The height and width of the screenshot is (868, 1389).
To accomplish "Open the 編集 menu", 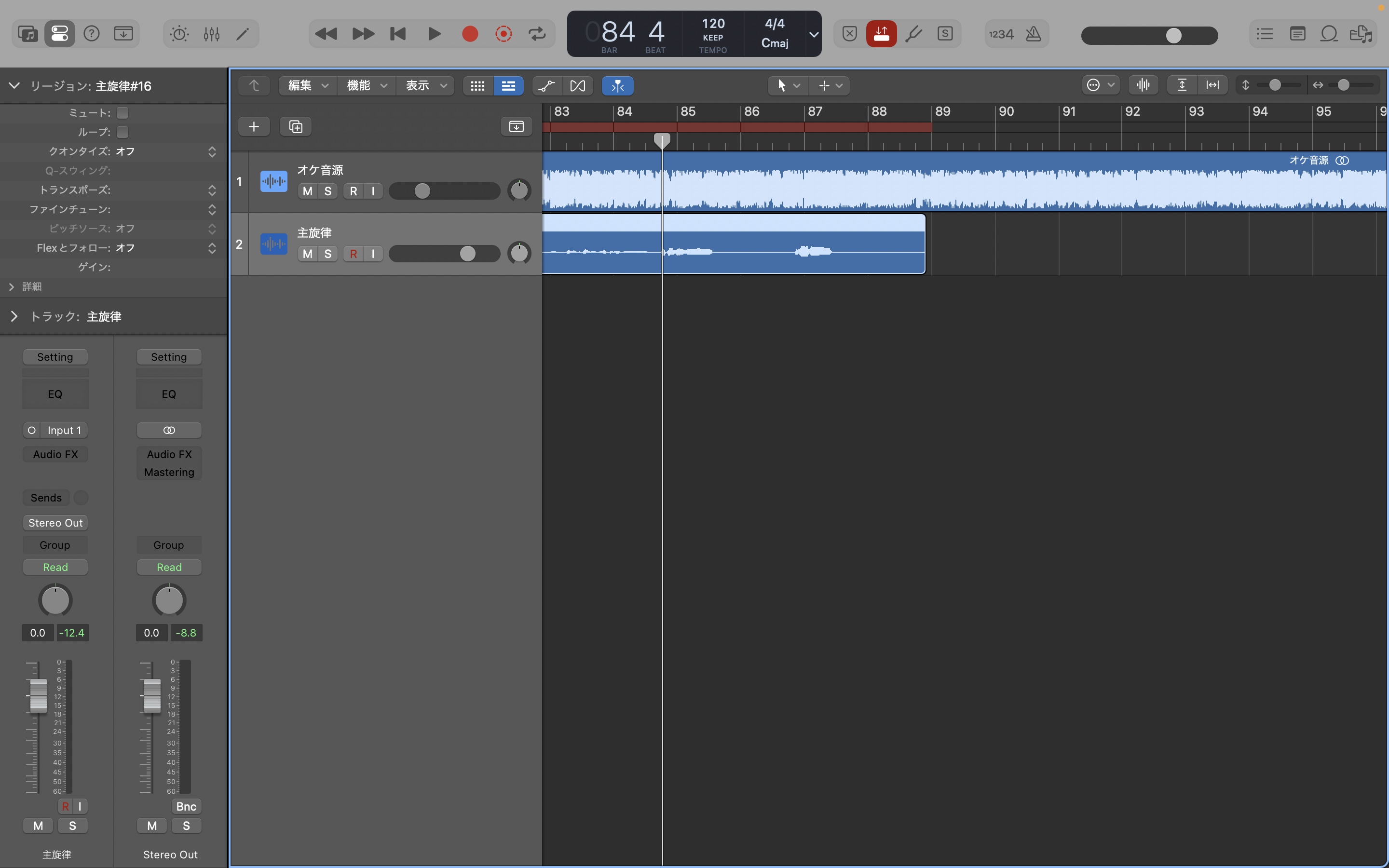I will coord(307,85).
